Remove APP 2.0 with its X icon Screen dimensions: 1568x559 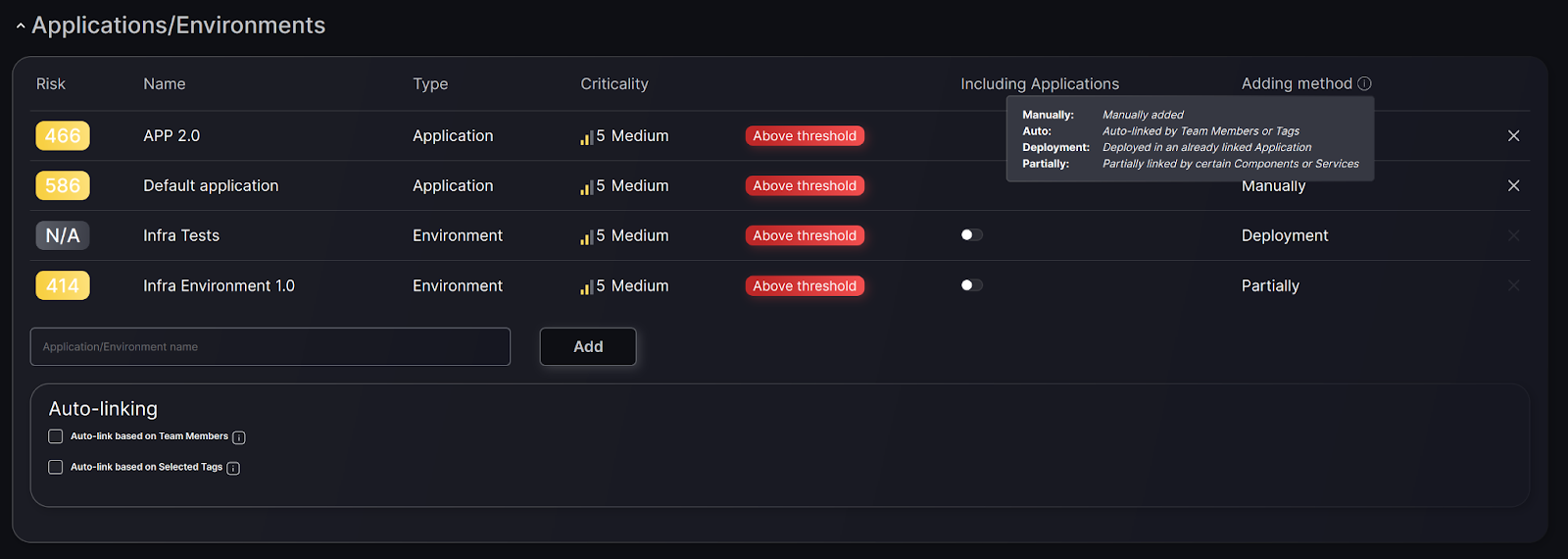[x=1513, y=135]
